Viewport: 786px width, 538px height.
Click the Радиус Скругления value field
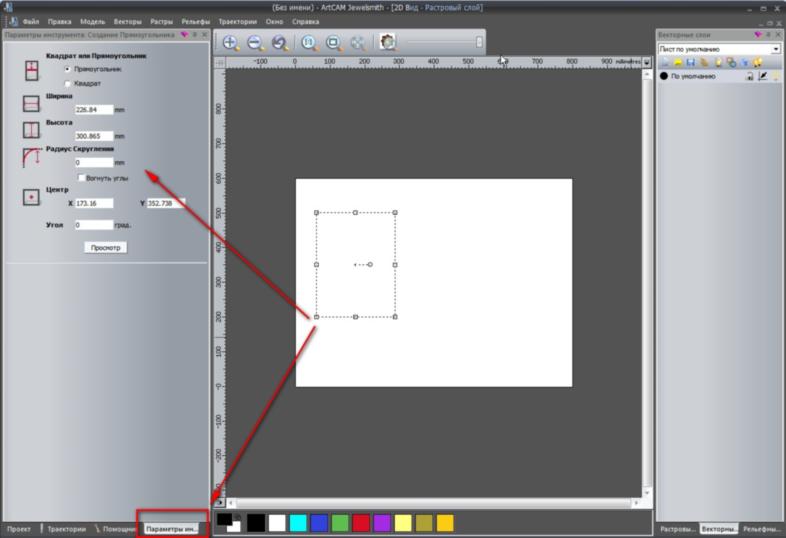[x=94, y=162]
